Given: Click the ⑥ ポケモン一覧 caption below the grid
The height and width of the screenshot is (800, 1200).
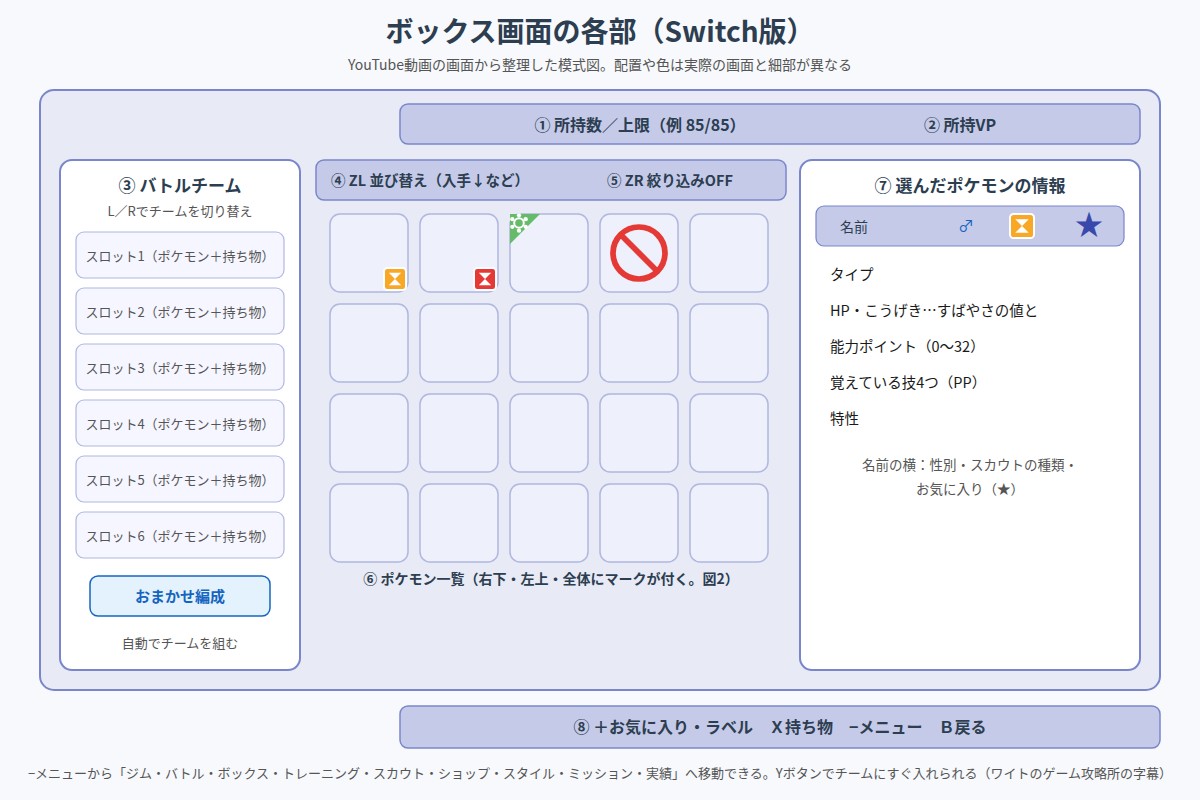Looking at the screenshot, I should [548, 579].
